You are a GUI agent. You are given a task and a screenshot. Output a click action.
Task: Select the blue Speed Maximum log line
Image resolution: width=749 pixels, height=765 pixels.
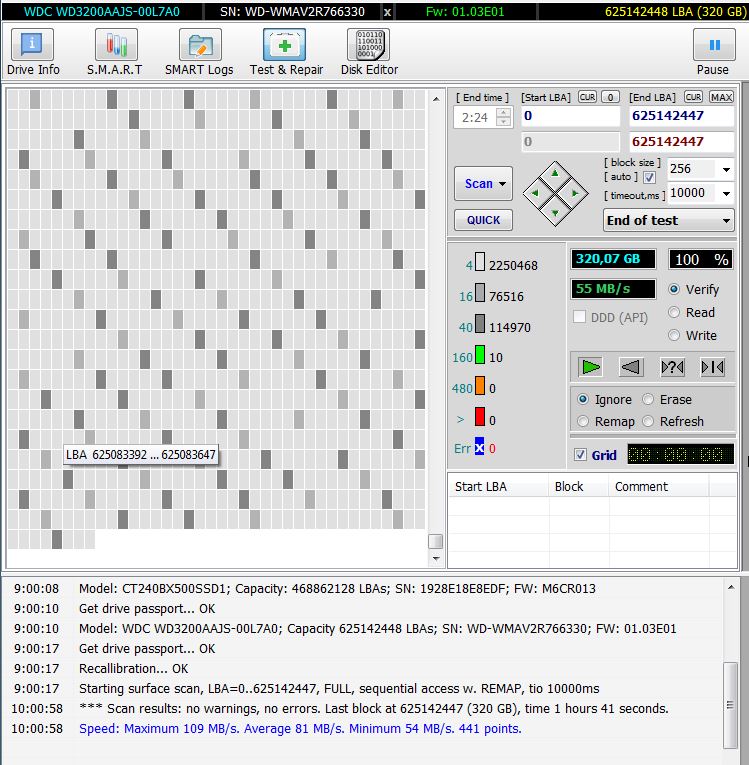click(300, 729)
